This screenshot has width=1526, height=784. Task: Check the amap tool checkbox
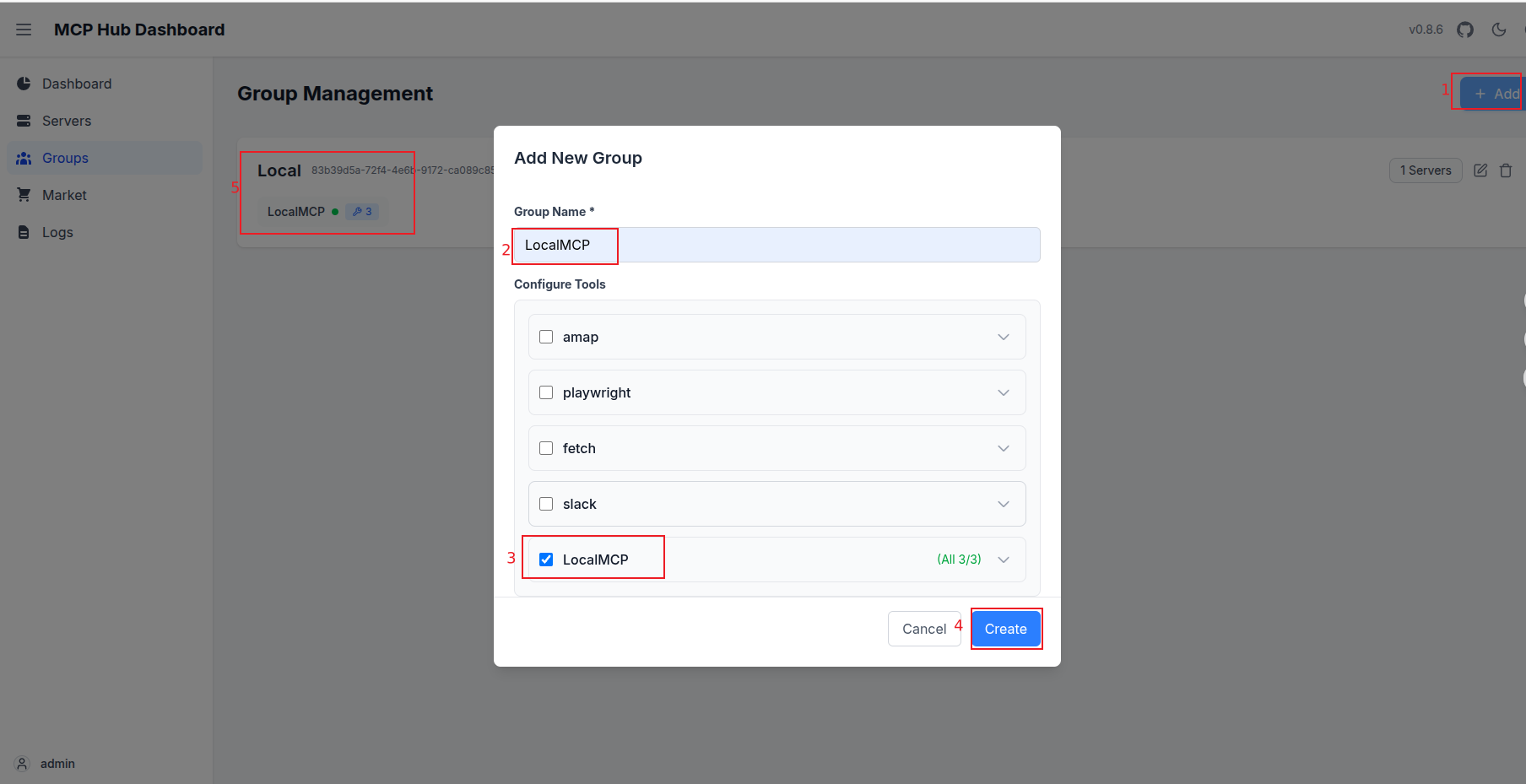(546, 337)
